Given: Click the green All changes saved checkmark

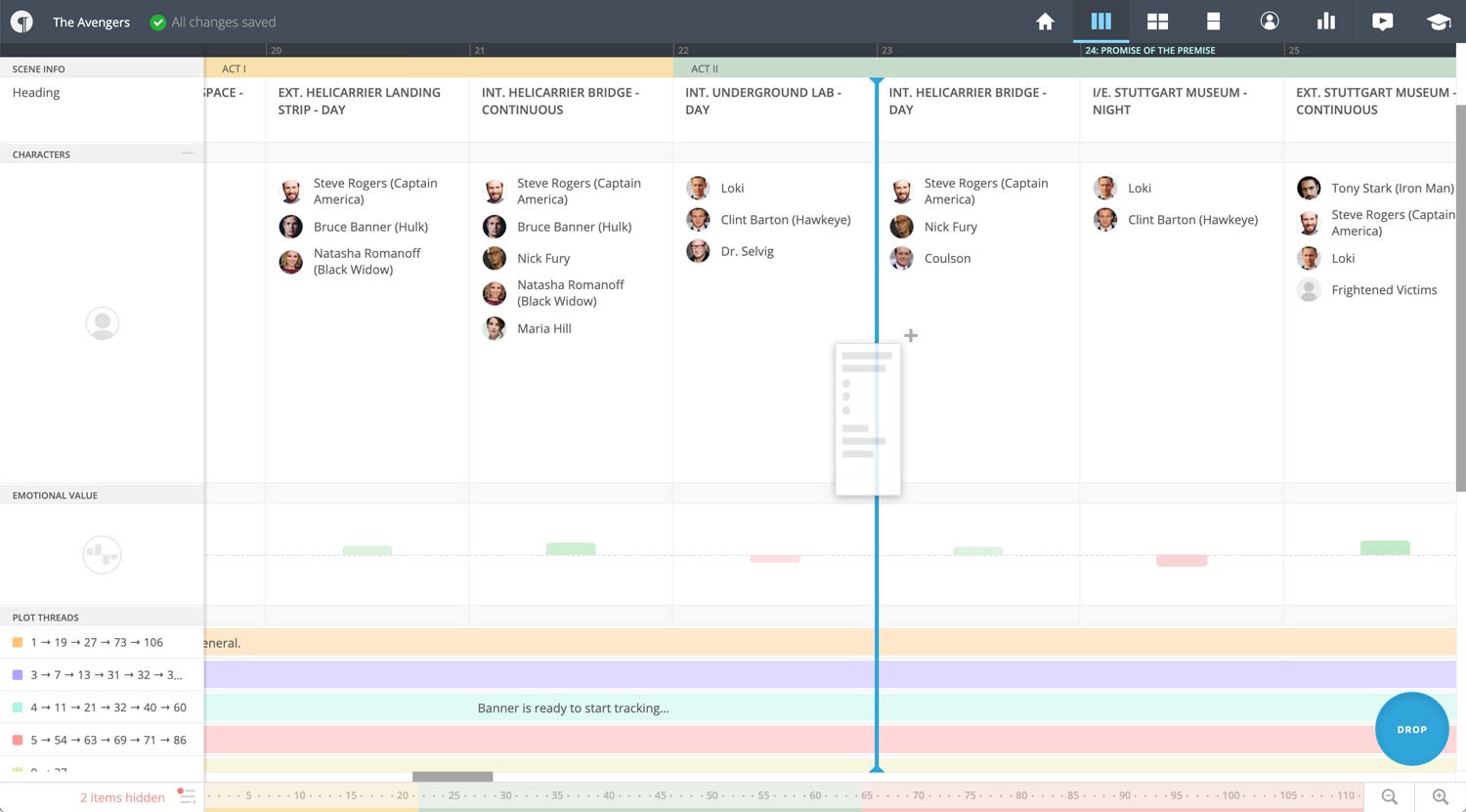Looking at the screenshot, I should (157, 21).
